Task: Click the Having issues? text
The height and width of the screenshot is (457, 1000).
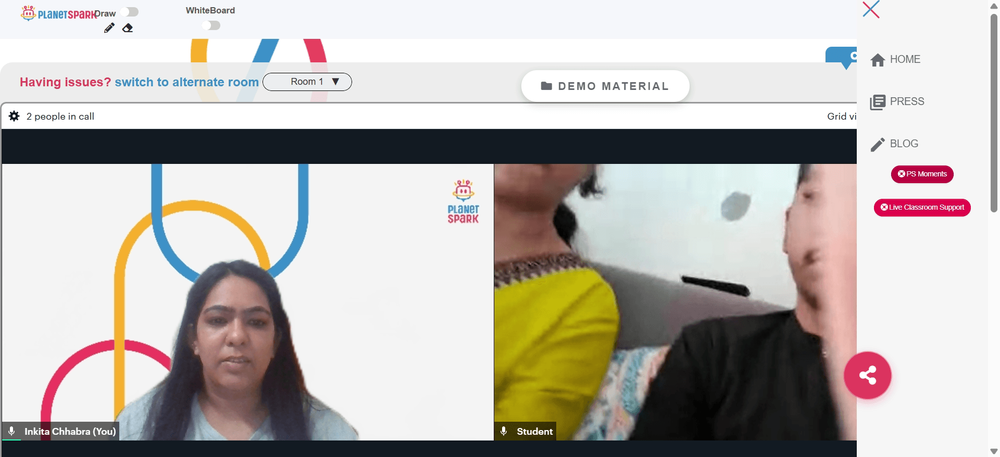Action: pyautogui.click(x=65, y=82)
